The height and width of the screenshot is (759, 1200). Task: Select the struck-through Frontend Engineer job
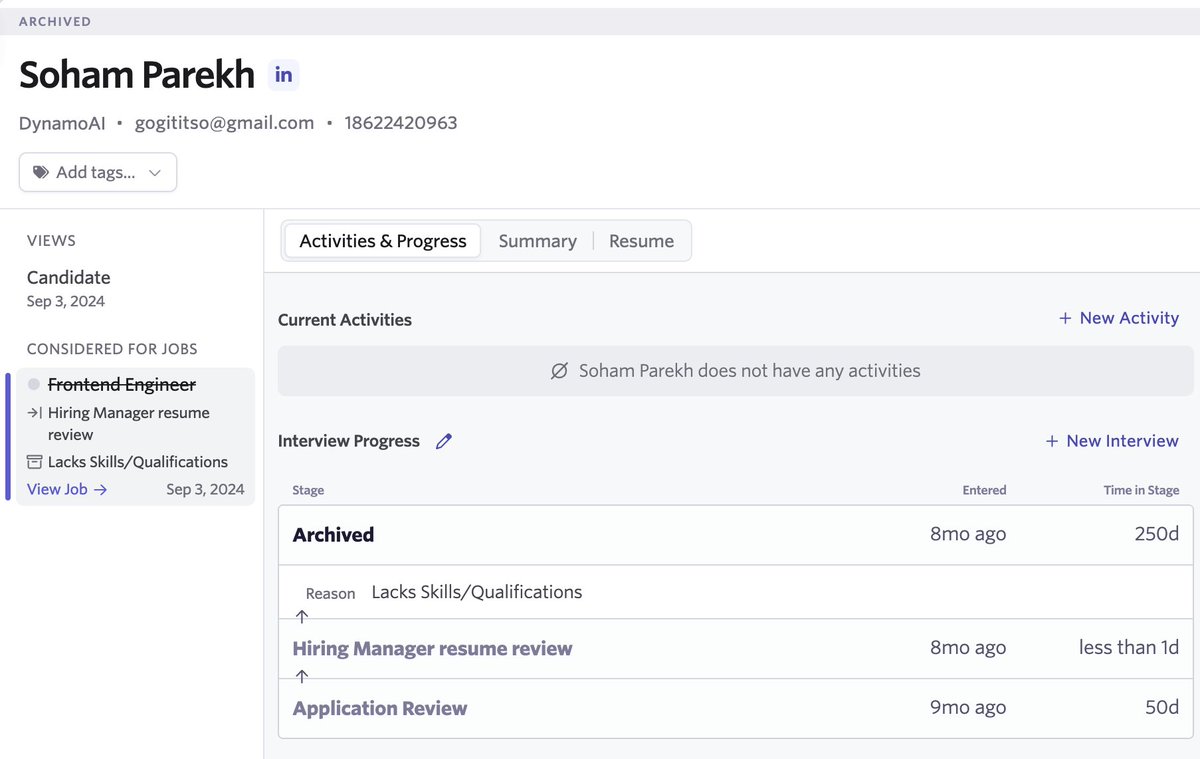click(x=122, y=384)
